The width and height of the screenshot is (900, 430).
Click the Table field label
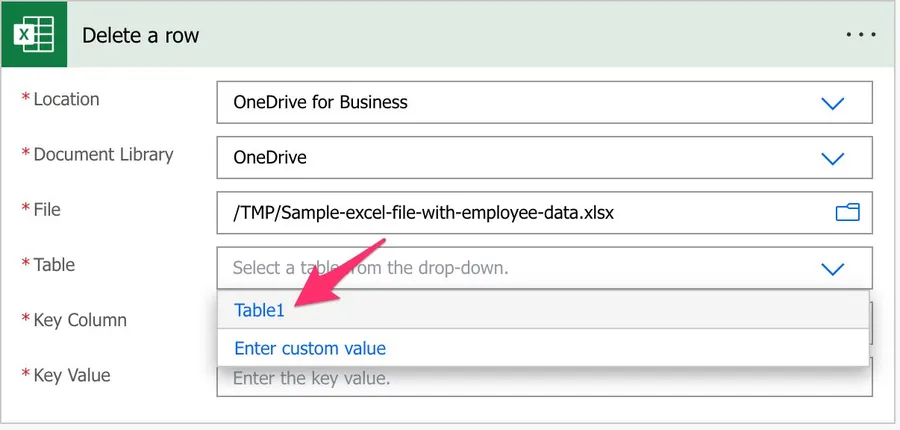point(54,264)
